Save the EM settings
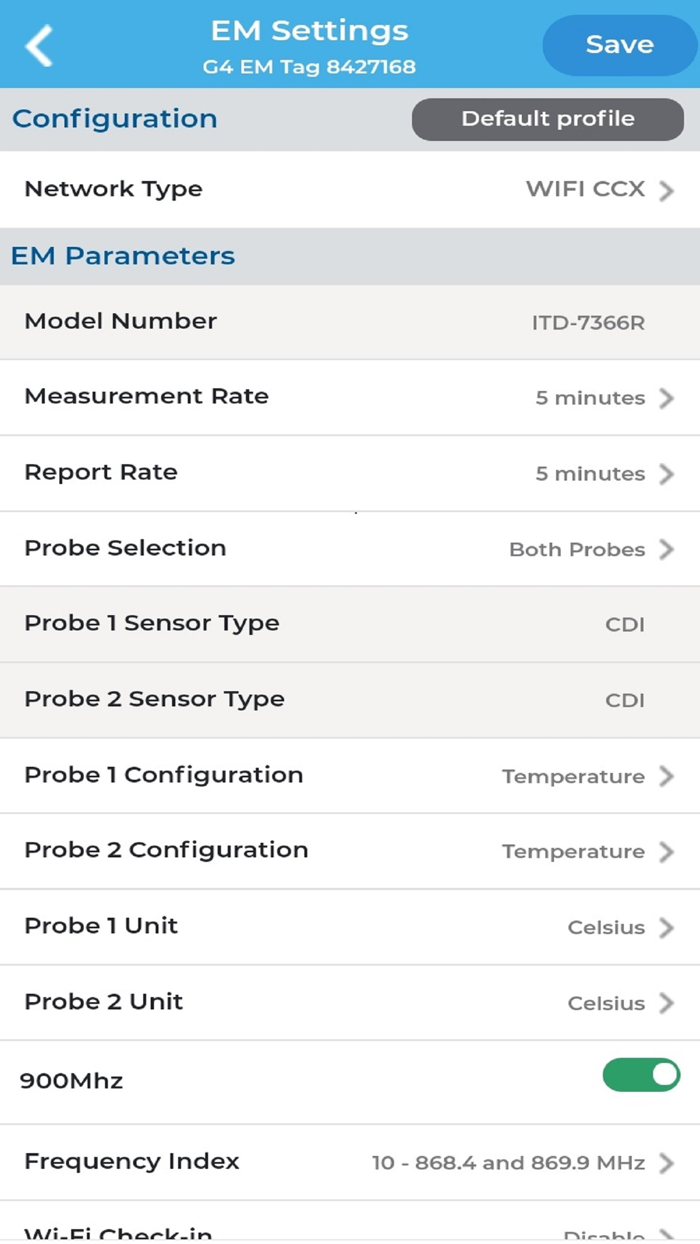This screenshot has height=1244, width=700. point(619,45)
